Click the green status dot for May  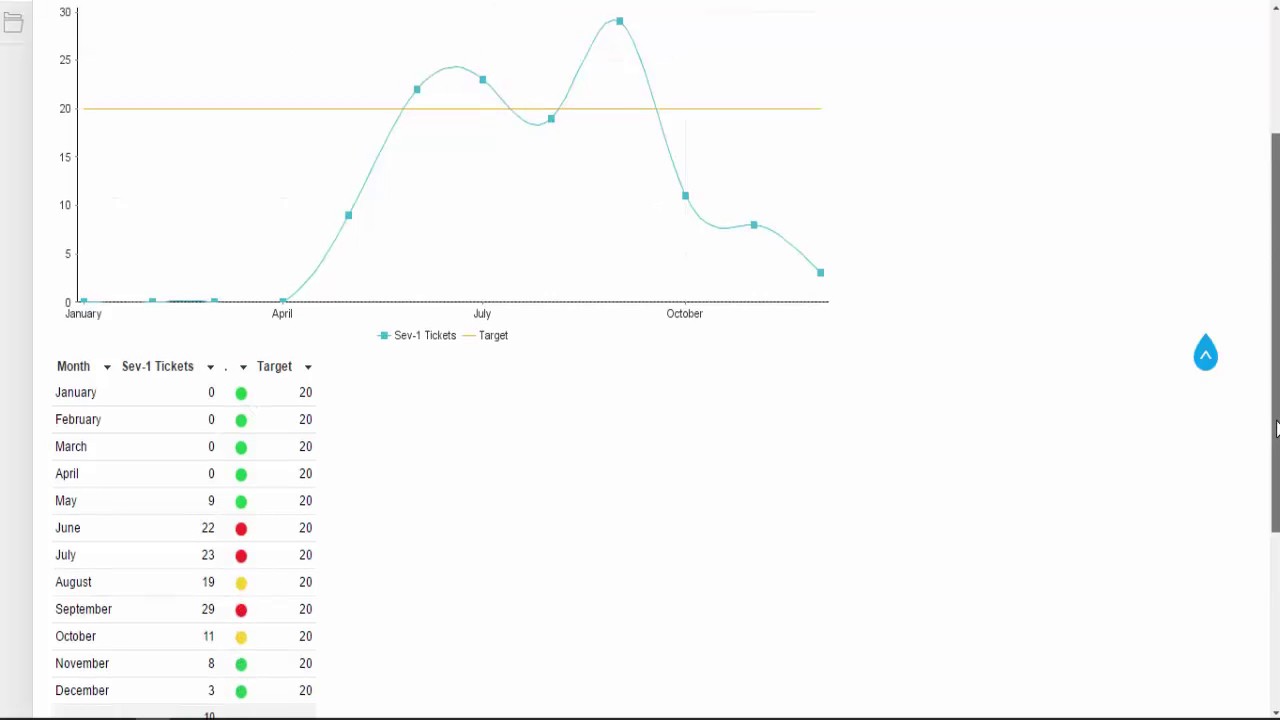tap(241, 501)
